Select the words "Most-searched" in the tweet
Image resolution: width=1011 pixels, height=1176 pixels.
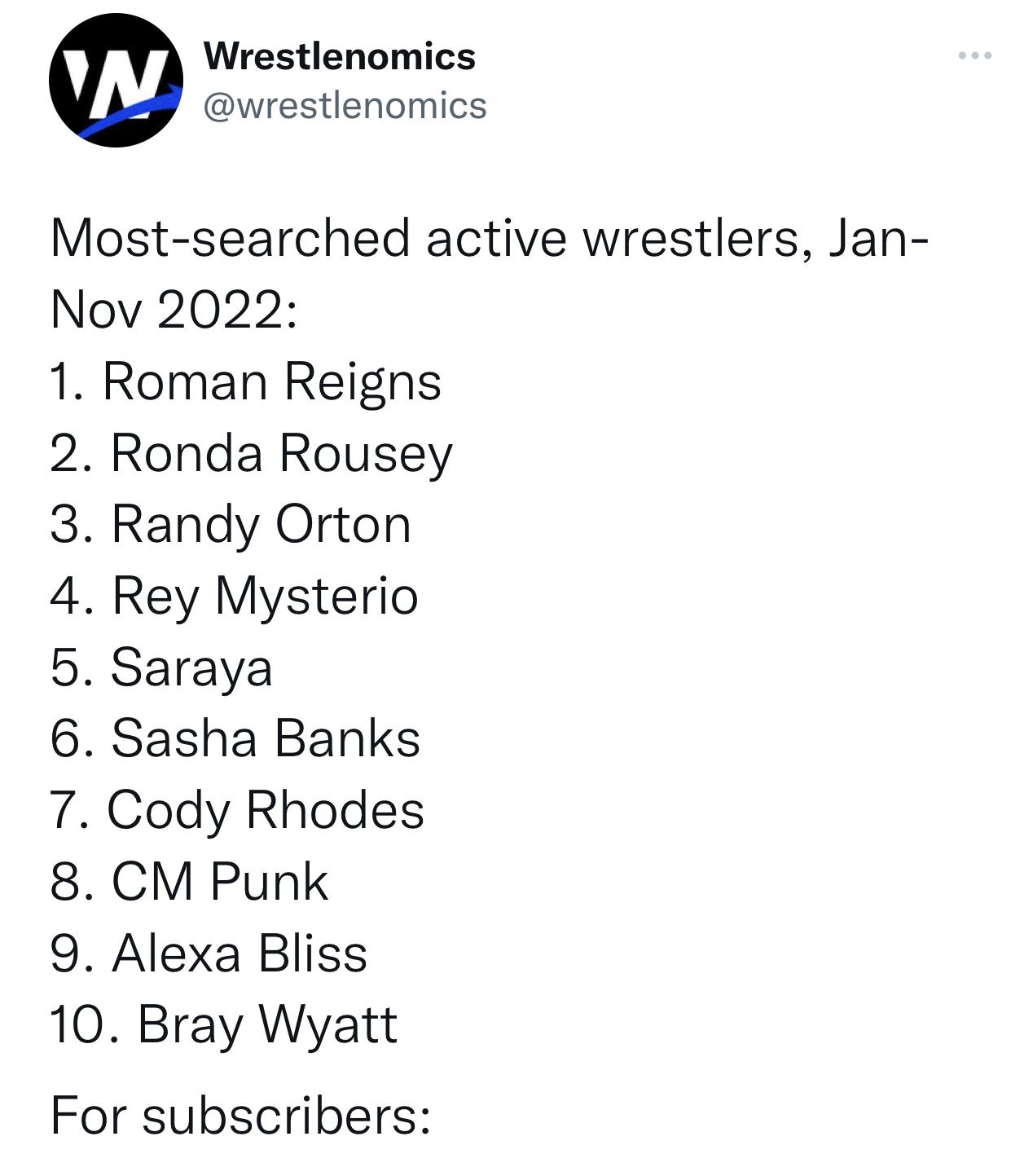tap(231, 239)
